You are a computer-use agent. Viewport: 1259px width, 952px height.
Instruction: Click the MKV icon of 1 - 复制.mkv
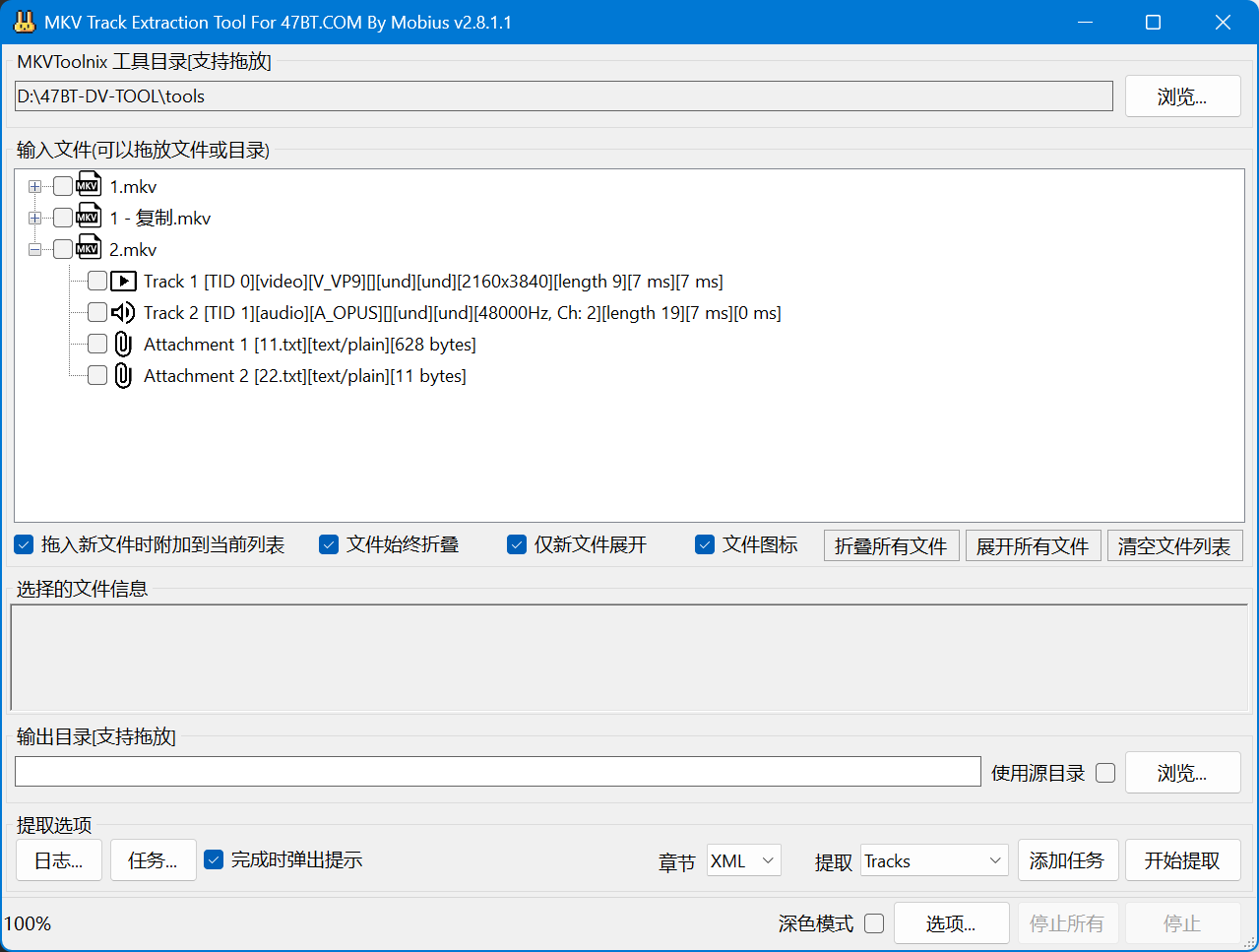[x=89, y=218]
